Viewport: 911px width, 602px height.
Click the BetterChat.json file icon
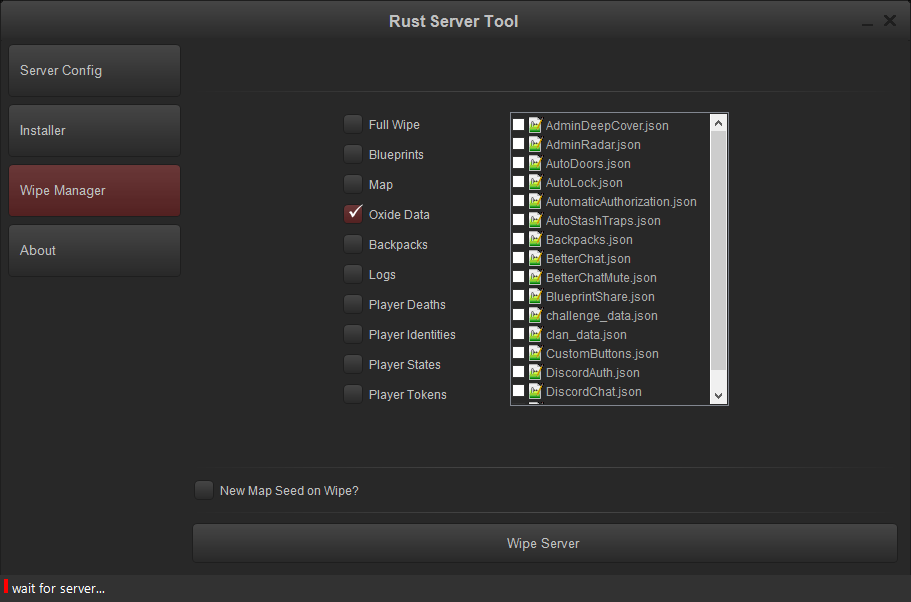535,259
